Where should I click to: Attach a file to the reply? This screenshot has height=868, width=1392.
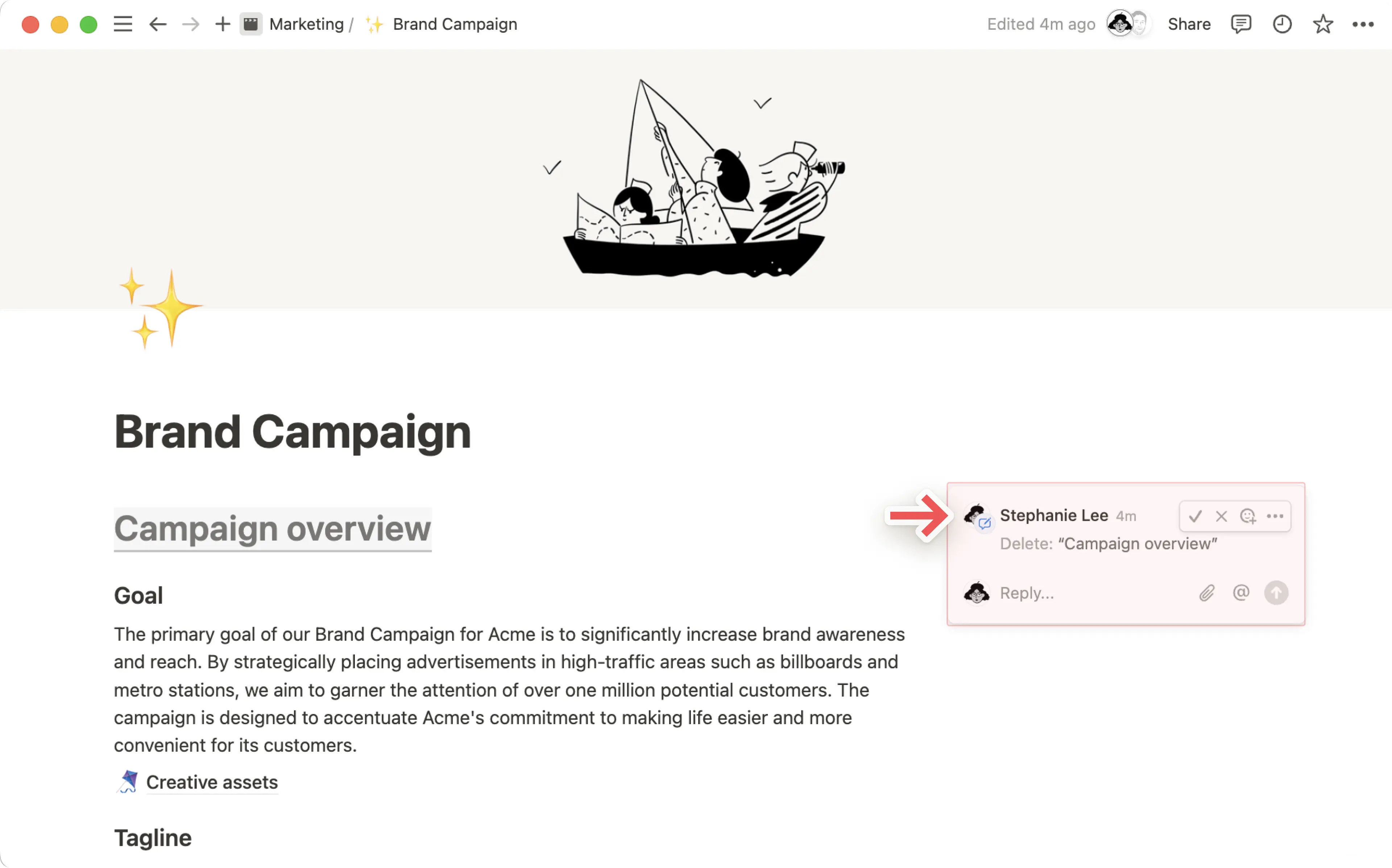tap(1207, 593)
